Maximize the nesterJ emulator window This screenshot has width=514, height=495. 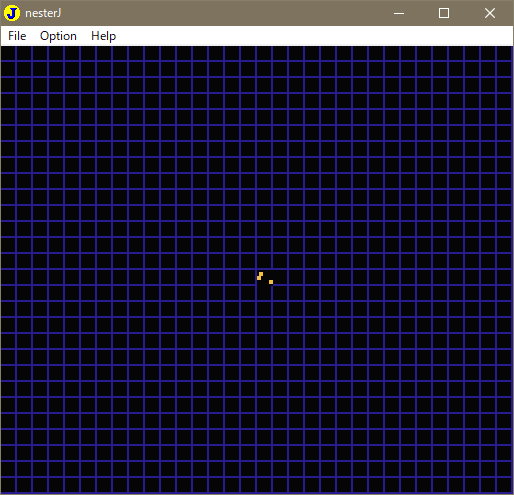[444, 13]
